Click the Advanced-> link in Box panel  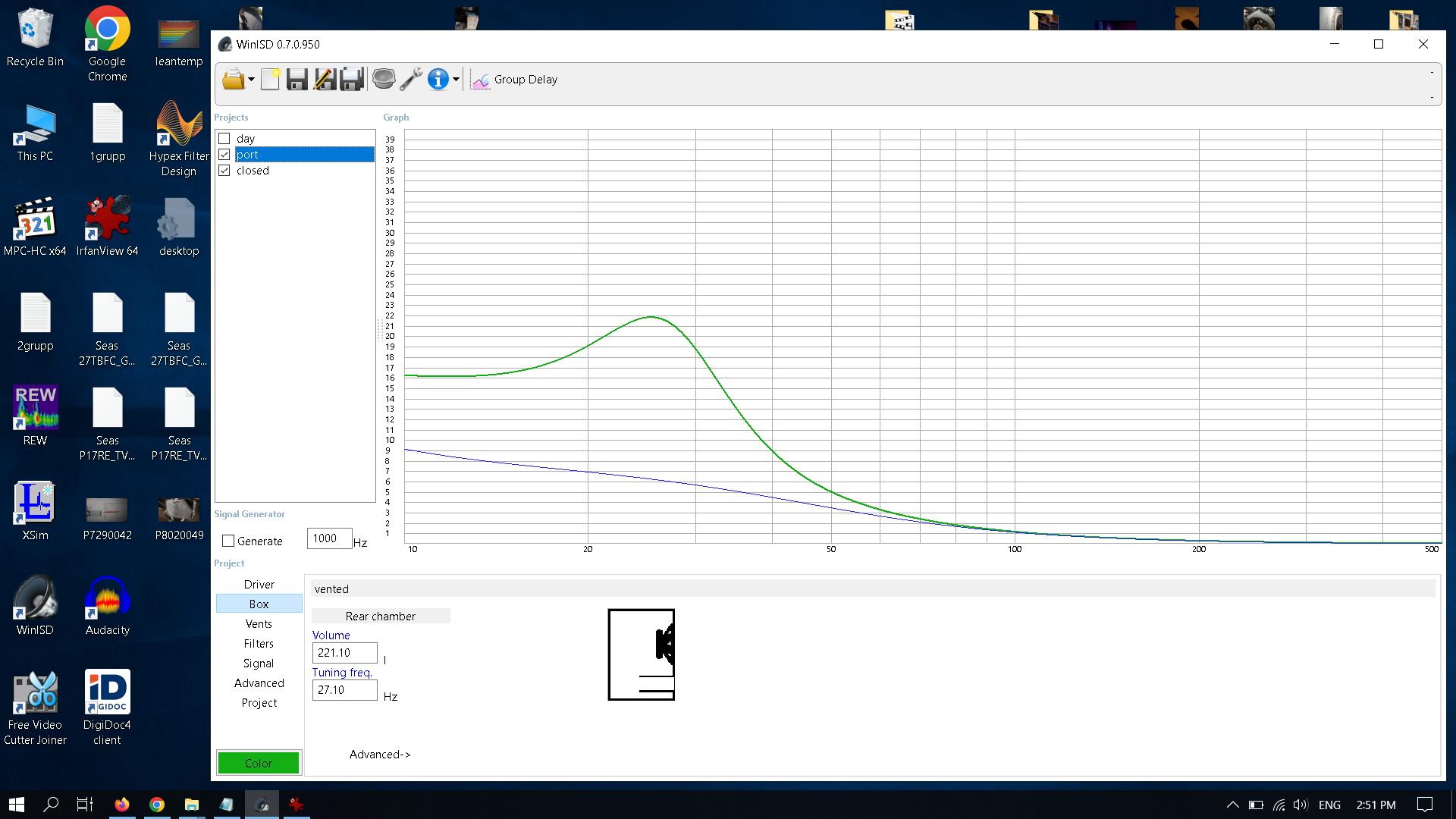(379, 755)
